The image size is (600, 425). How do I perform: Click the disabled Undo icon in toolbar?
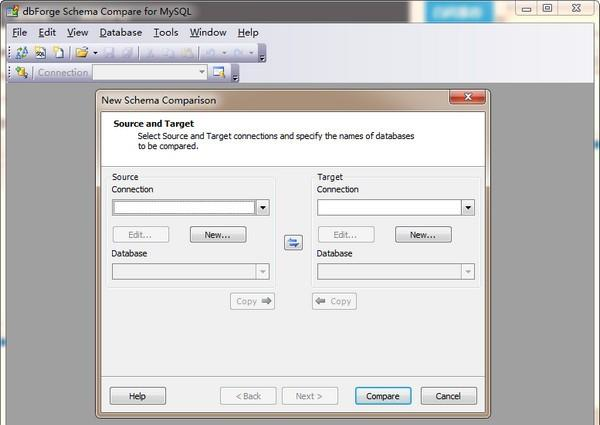point(211,53)
